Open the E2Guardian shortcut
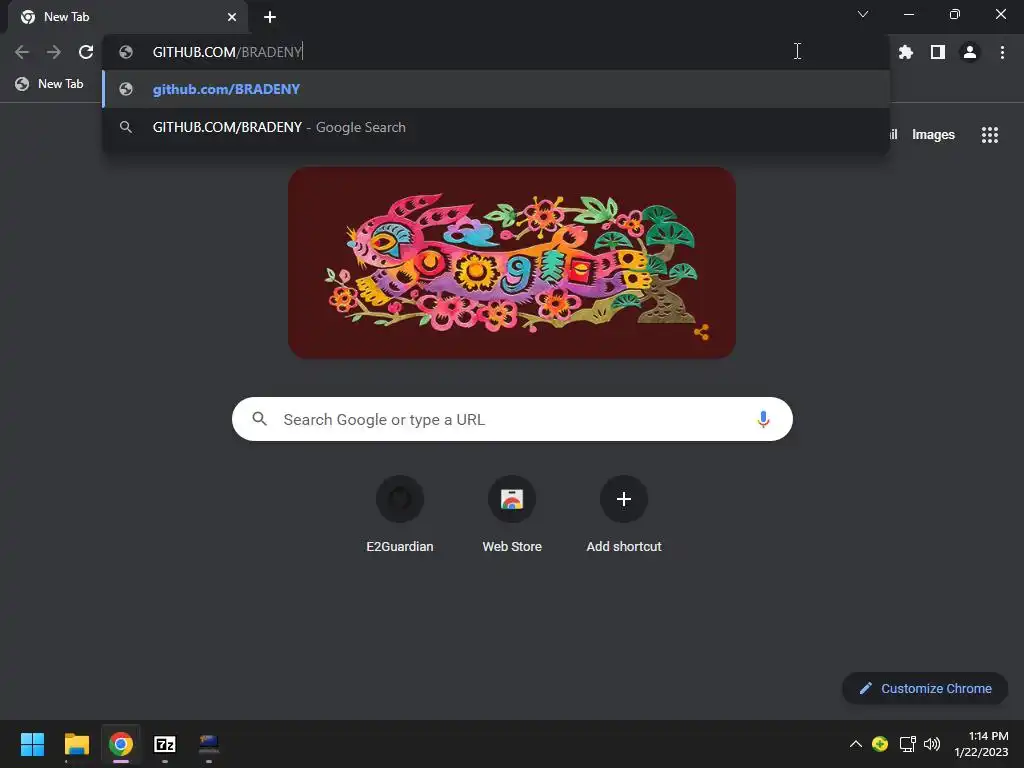 point(400,515)
